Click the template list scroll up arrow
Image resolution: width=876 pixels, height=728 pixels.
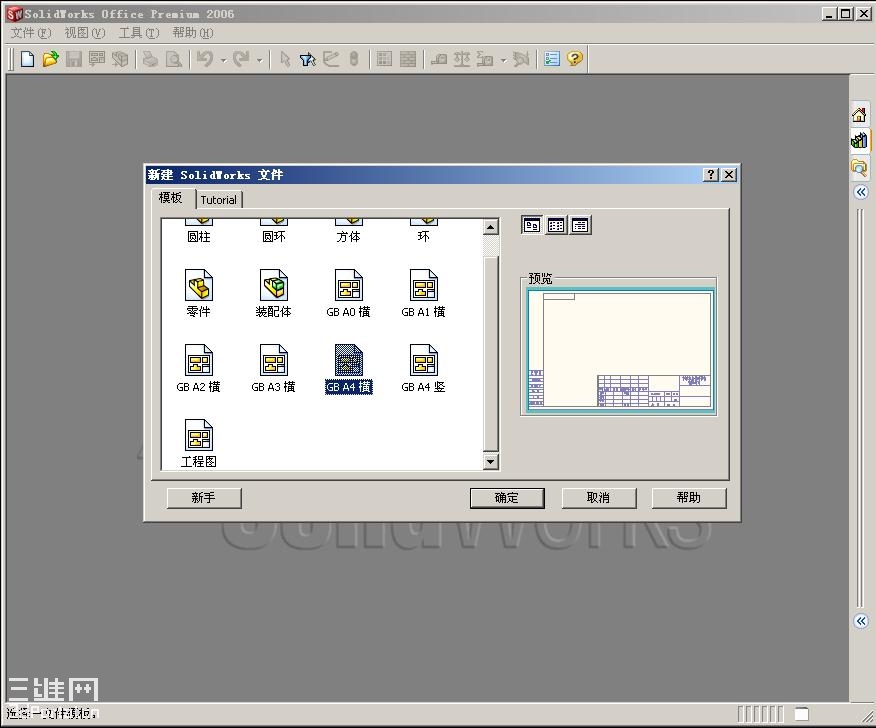[491, 226]
